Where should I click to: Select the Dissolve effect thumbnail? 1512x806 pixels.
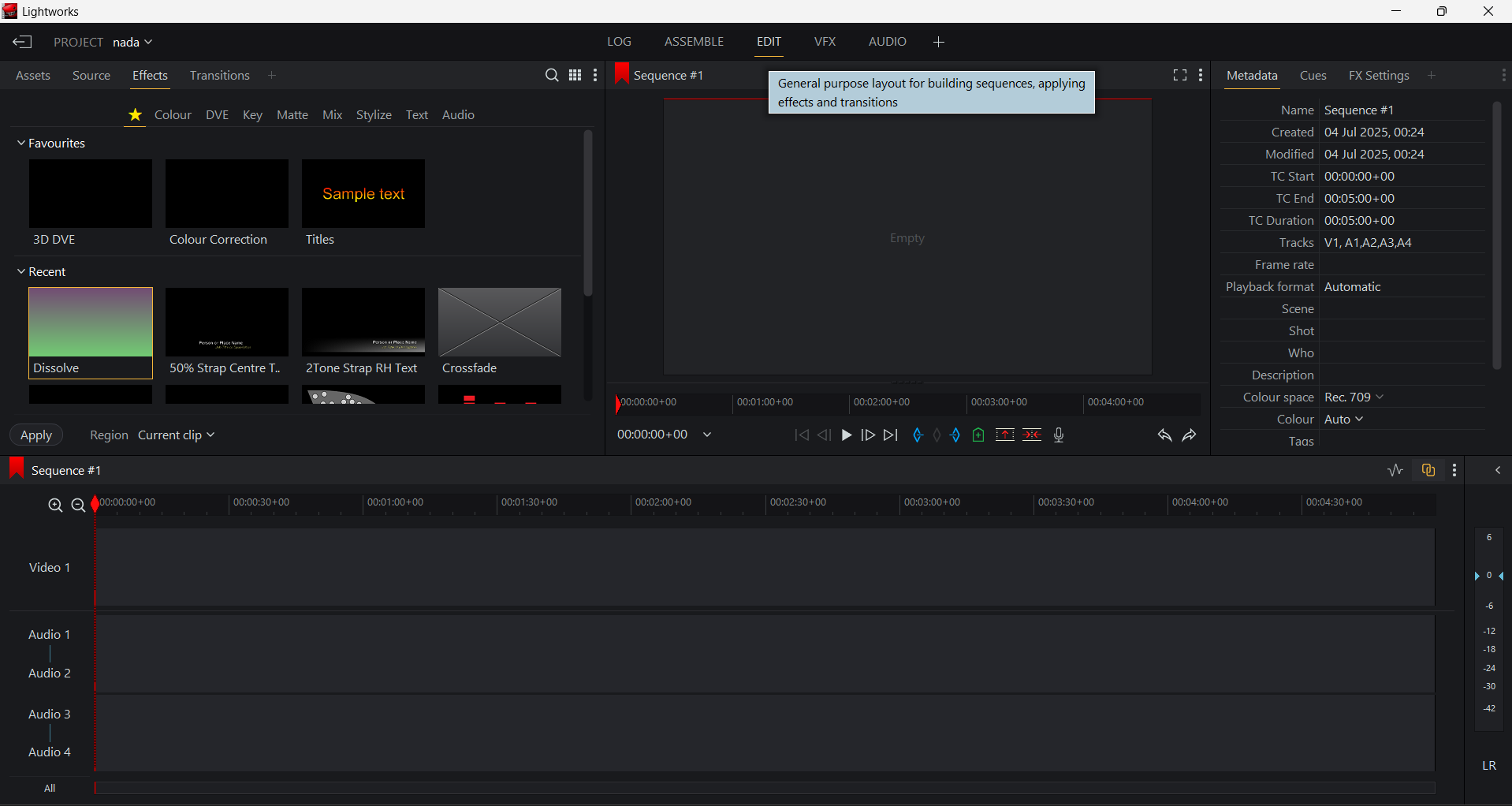click(91, 333)
